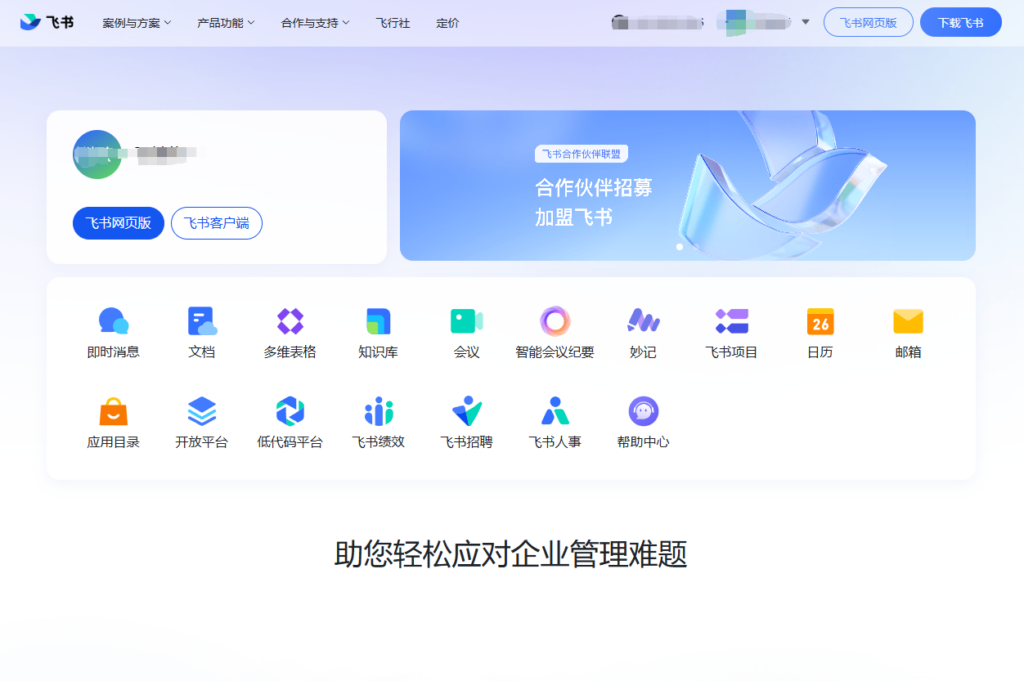
Task: Click the 知识库 (Wiki) icon
Action: pyautogui.click(x=377, y=320)
